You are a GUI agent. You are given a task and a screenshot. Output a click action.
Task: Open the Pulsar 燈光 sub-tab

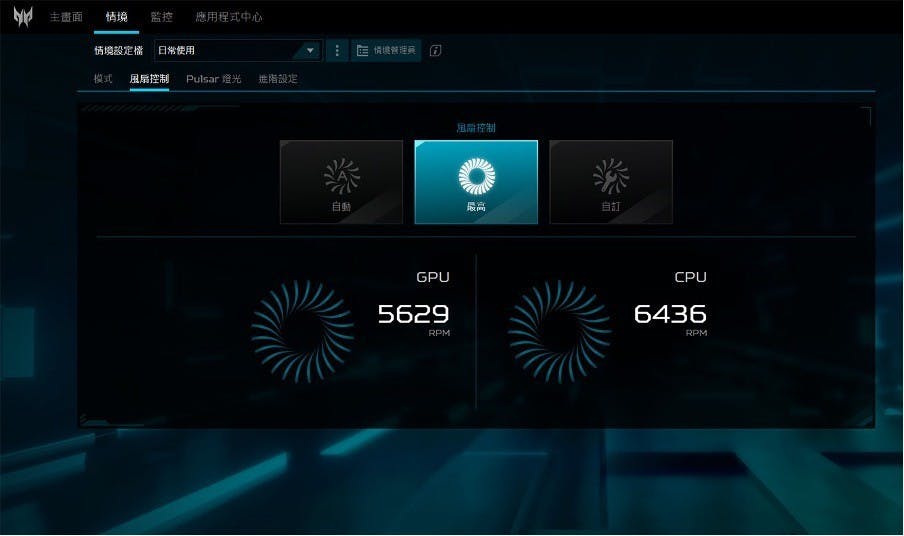213,79
